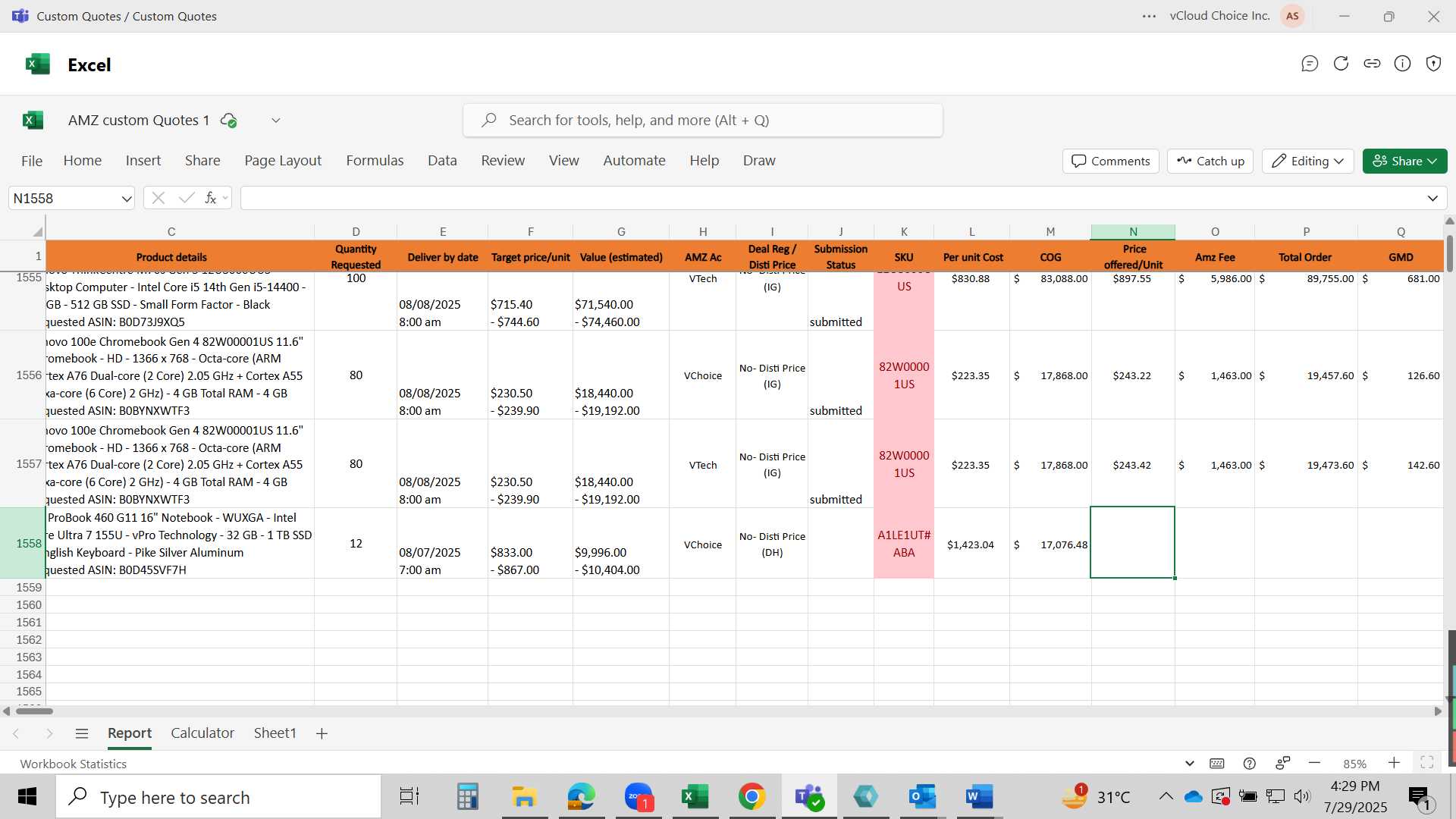Confirm formula entry with checkmark icon

pyautogui.click(x=186, y=198)
